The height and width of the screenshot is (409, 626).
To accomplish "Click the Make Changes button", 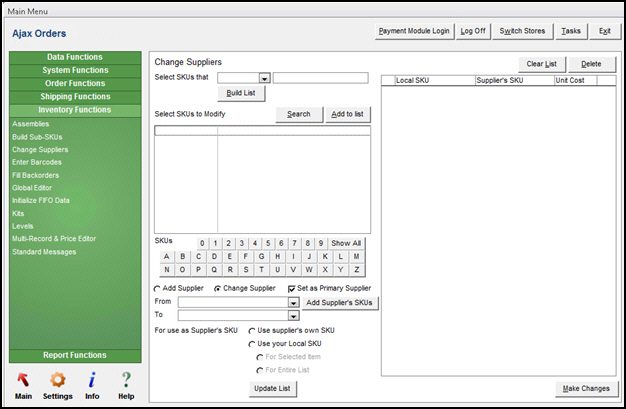I will [x=585, y=388].
